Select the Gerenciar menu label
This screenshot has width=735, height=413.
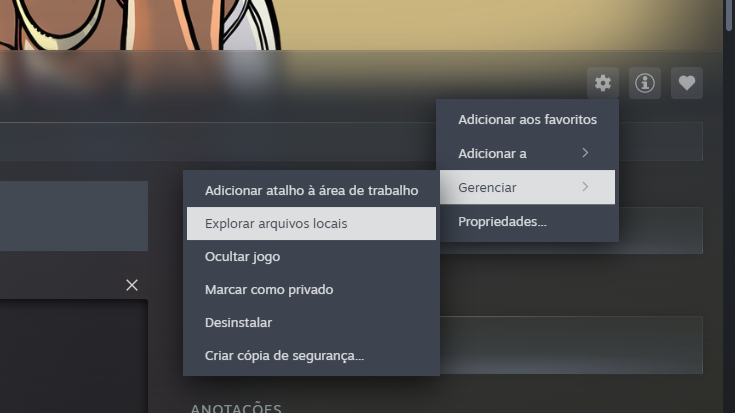pos(487,188)
